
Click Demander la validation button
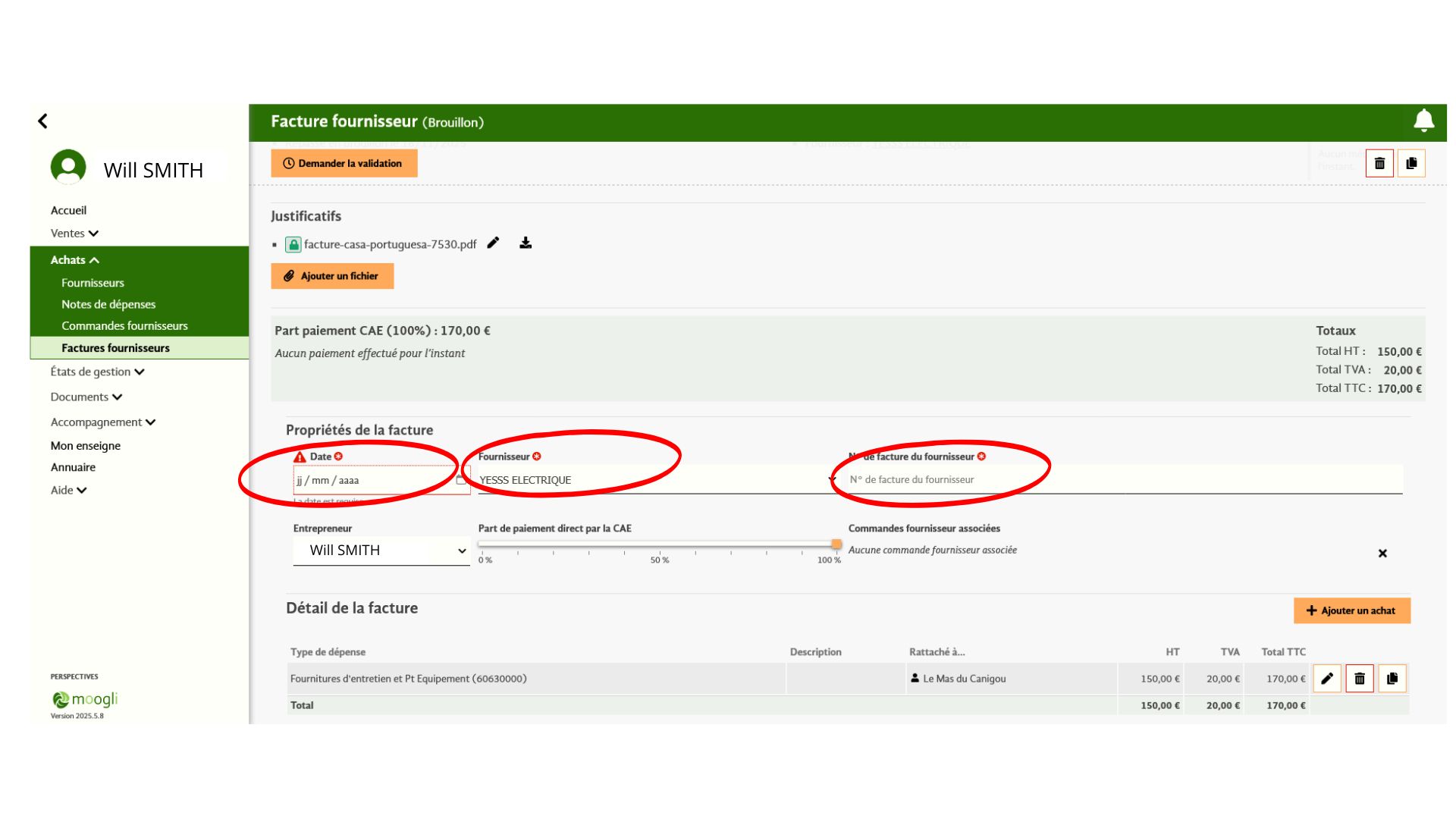click(x=344, y=163)
